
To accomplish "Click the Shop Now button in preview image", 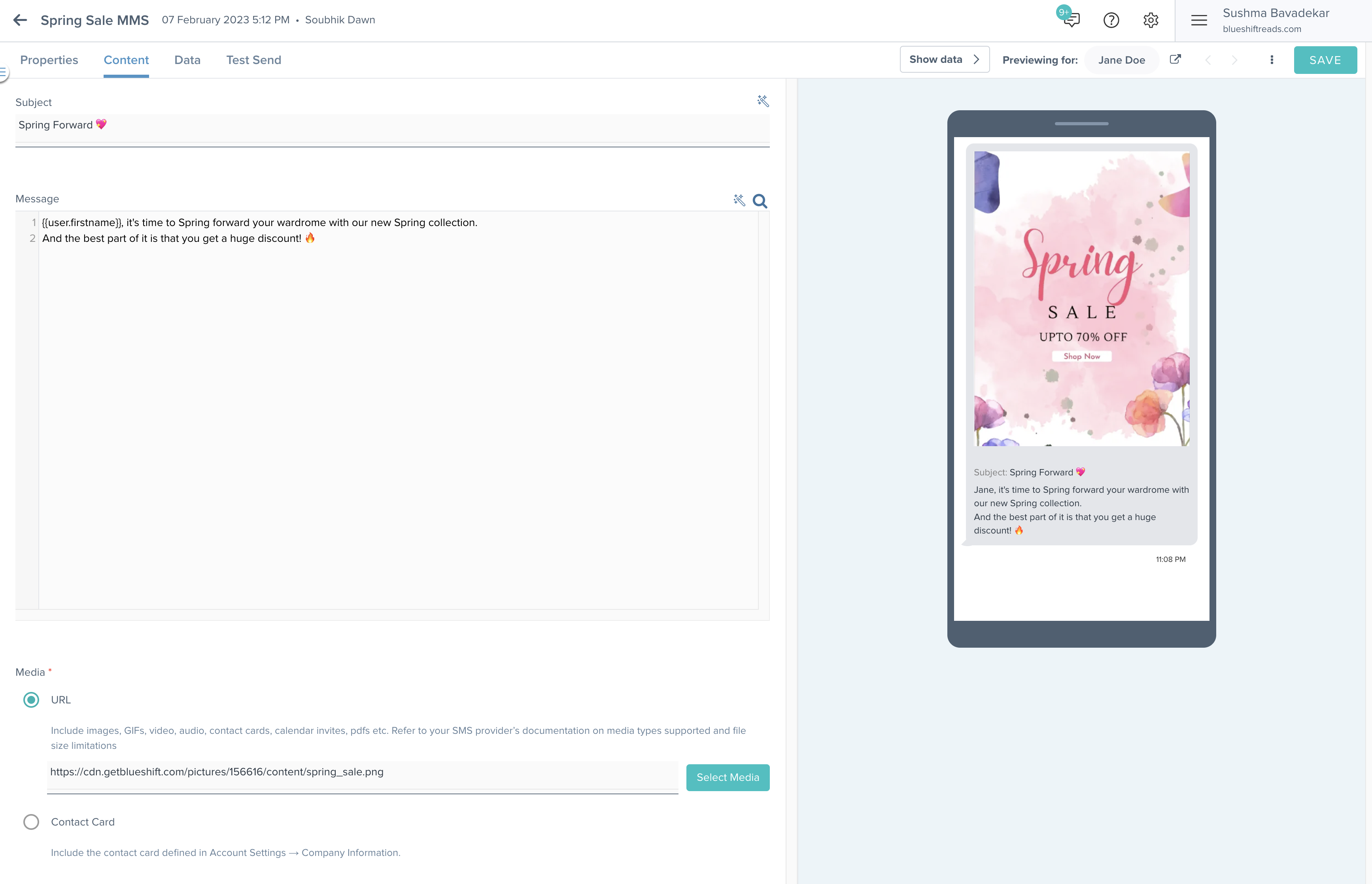I will pos(1081,356).
